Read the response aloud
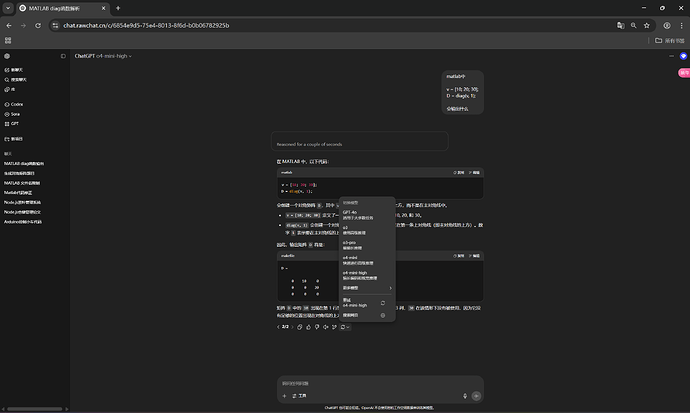The image size is (690, 413). tap(326, 327)
